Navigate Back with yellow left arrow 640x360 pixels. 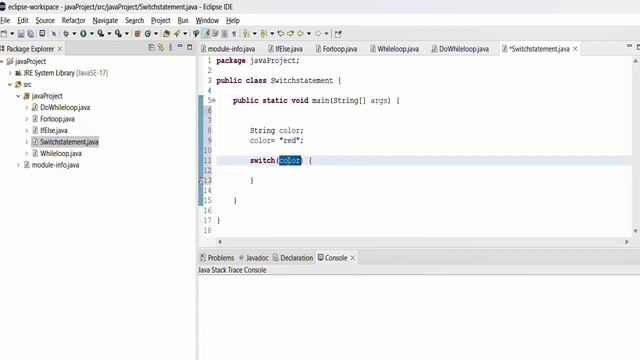pyautogui.click(x=300, y=33)
